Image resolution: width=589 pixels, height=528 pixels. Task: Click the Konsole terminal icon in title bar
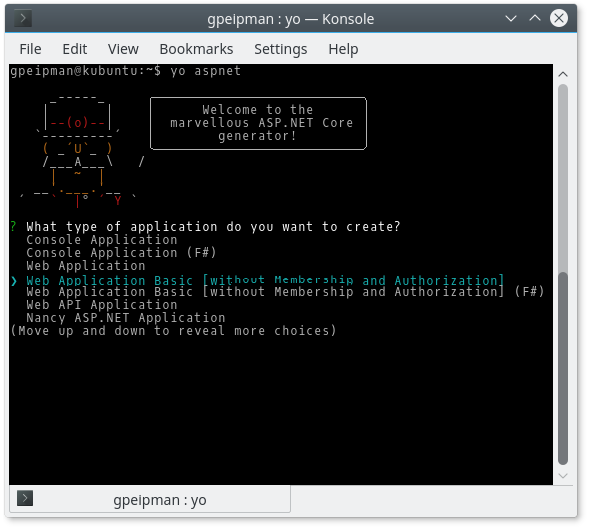click(x=23, y=18)
